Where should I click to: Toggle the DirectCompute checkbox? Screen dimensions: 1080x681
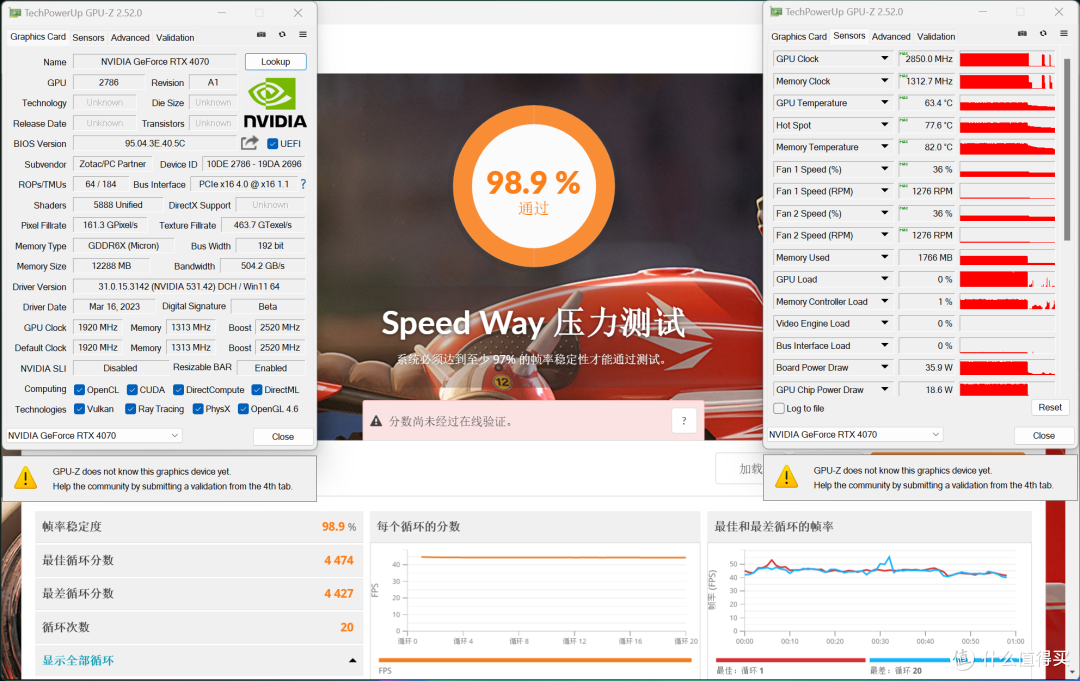click(x=178, y=390)
